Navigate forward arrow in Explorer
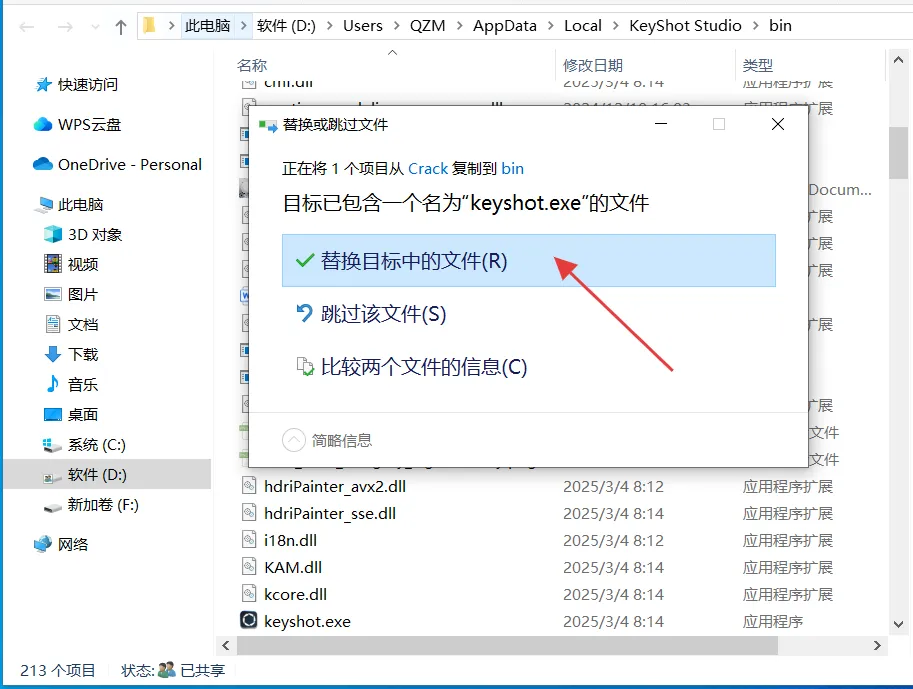This screenshot has width=913, height=689. coord(65,27)
